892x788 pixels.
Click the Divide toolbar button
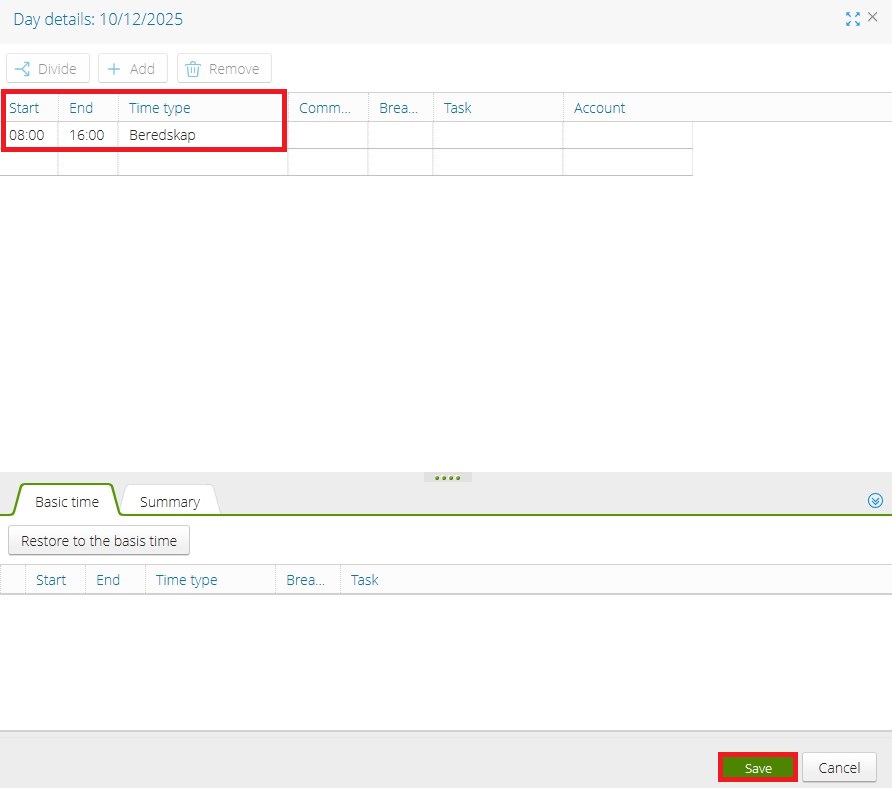tap(48, 69)
